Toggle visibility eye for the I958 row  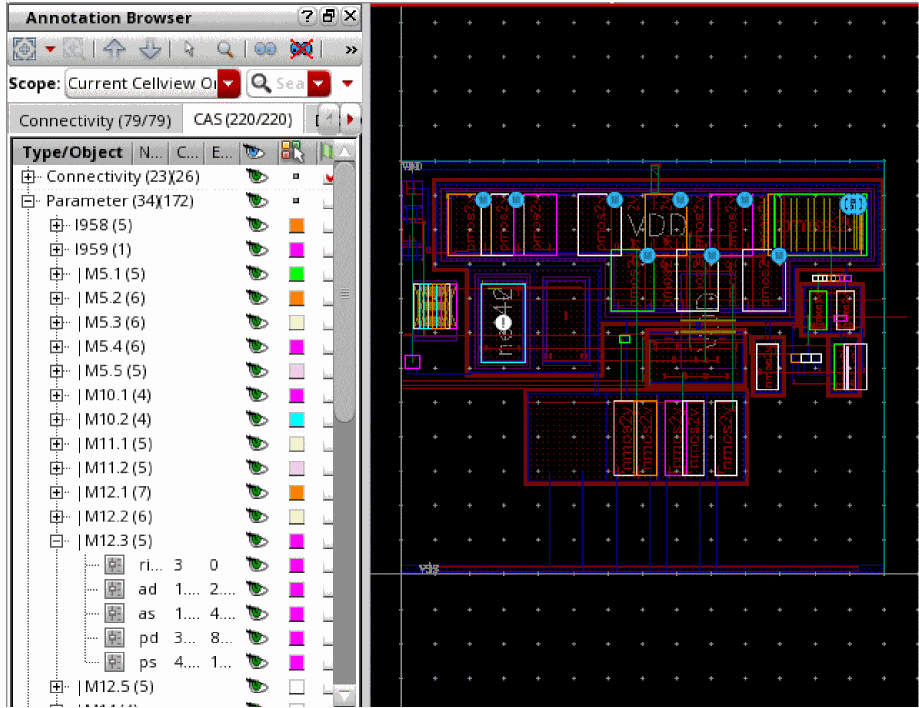(258, 225)
